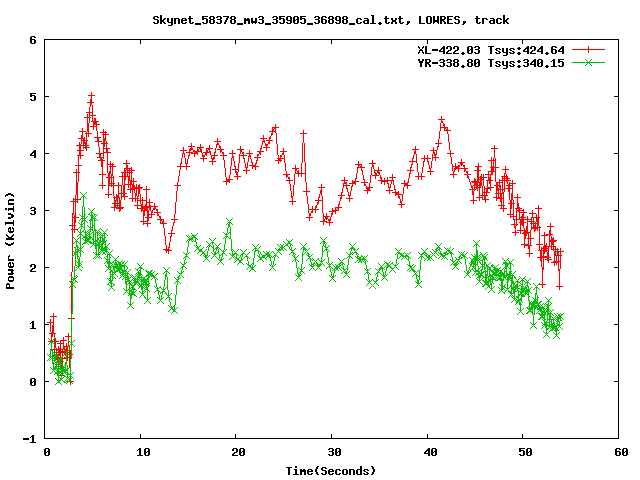
Task: Click legend entry XL-422.03 Tsys:424.64
Action: pos(491,50)
